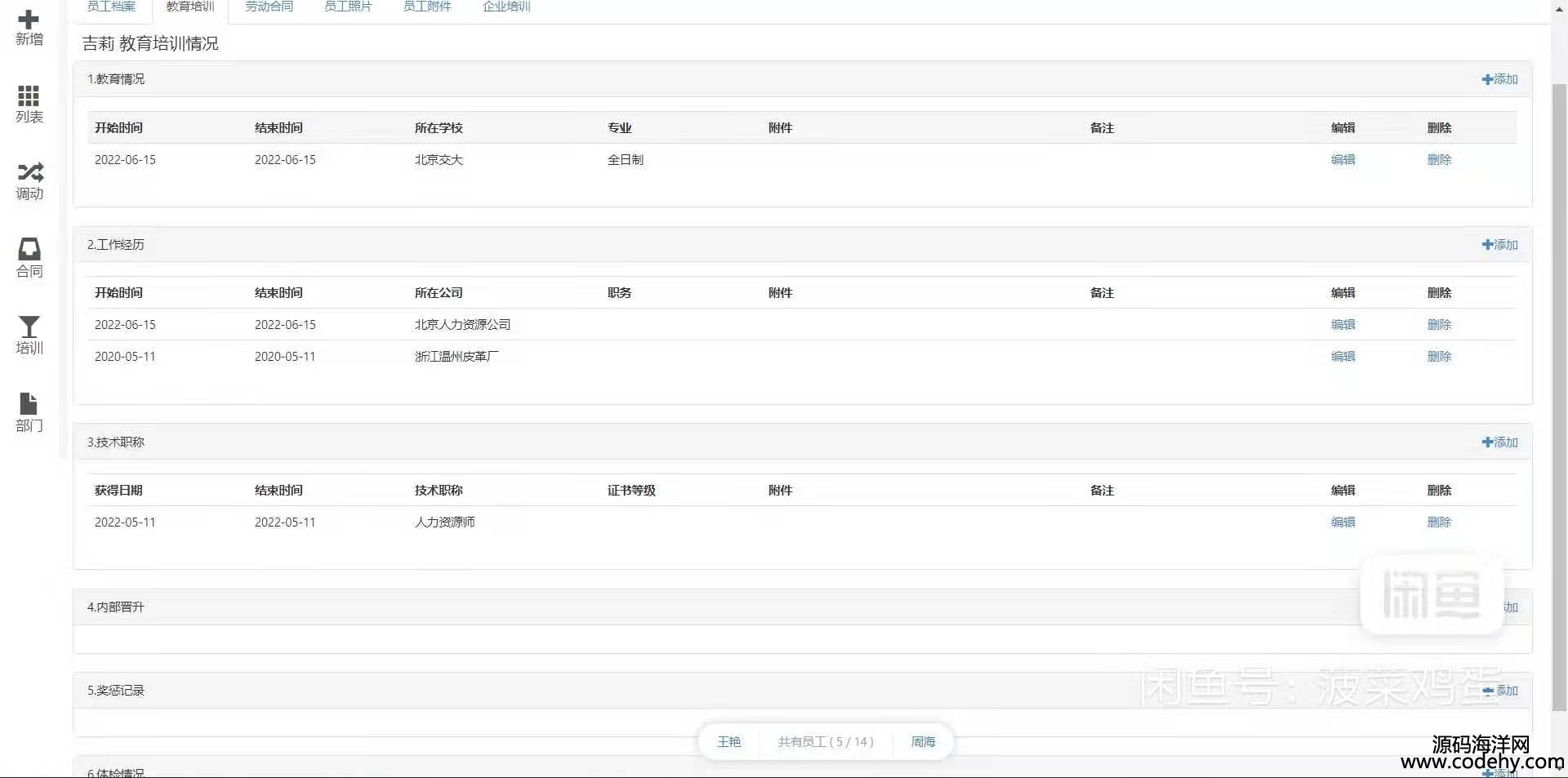Click the 北京人力资源公司 company cell
This screenshot has height=778, width=1568.
point(462,325)
